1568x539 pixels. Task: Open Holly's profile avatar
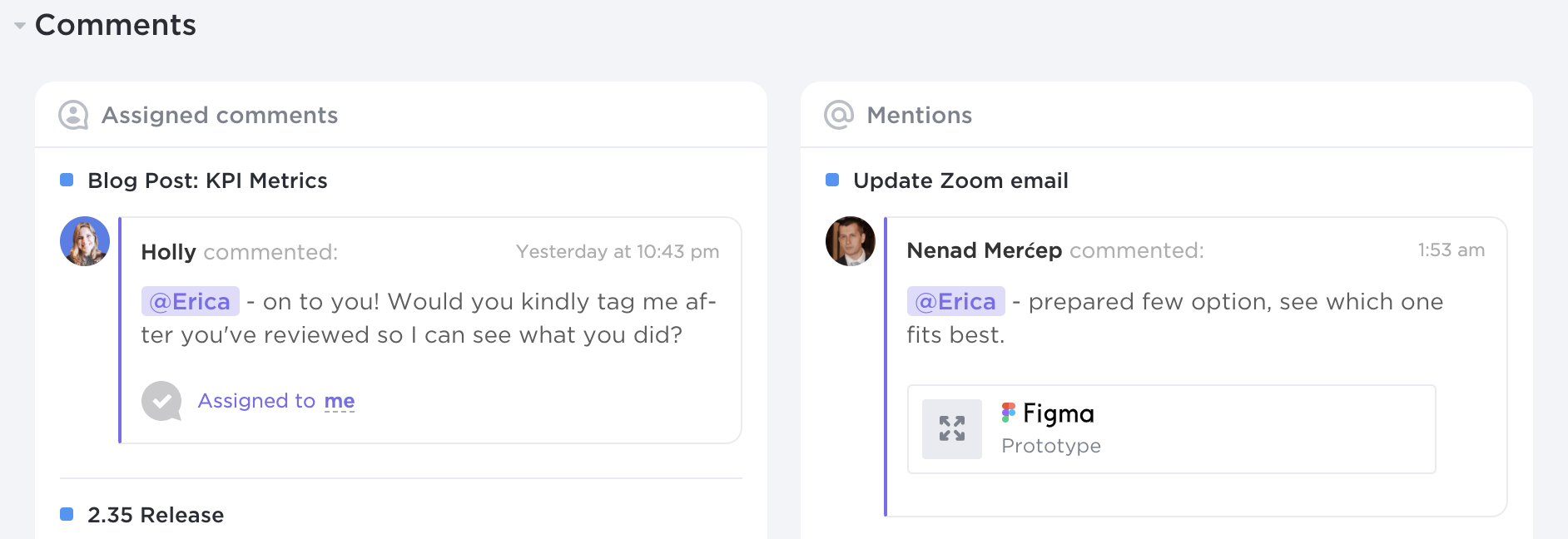(85, 241)
